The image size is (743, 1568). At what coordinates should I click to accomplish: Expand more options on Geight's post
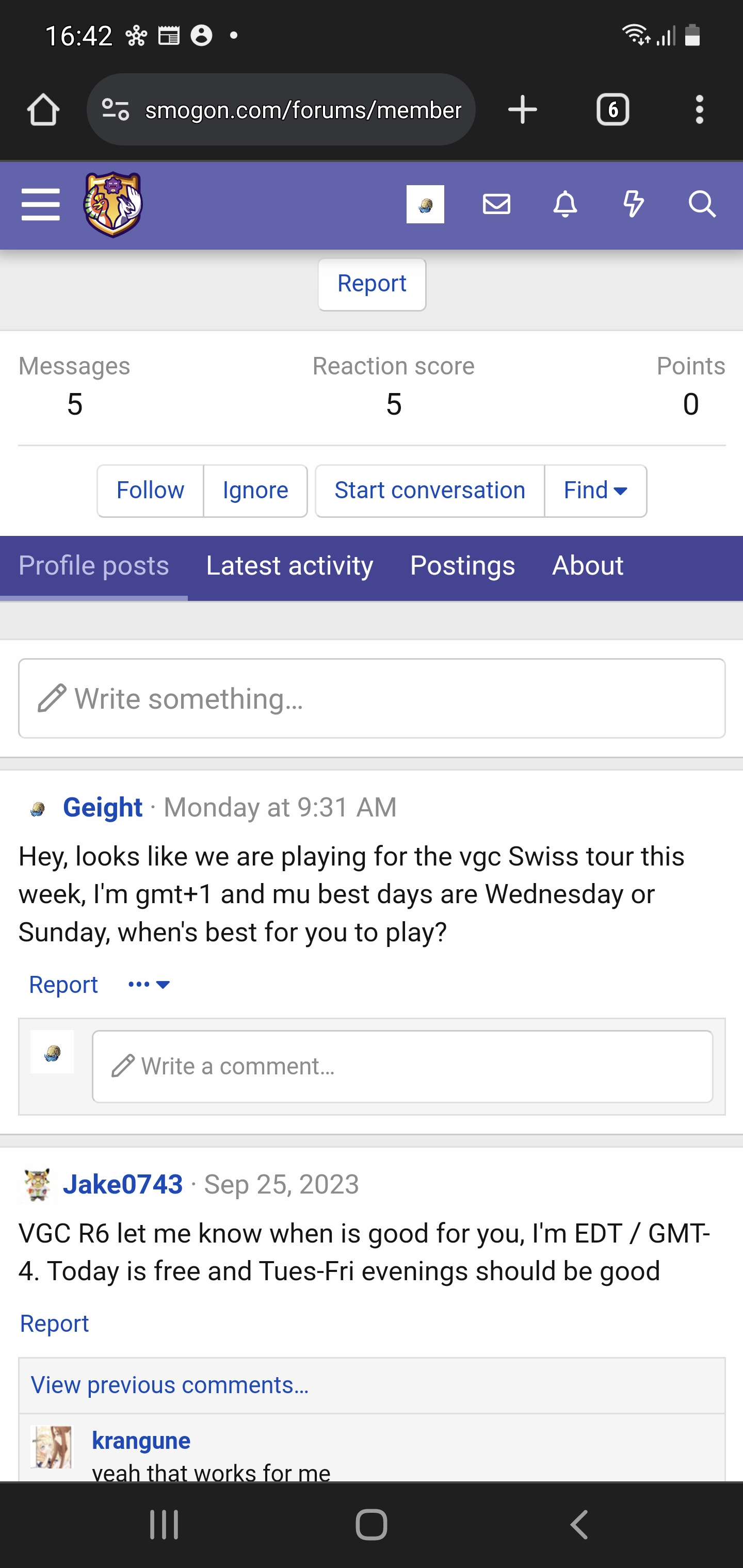click(149, 985)
